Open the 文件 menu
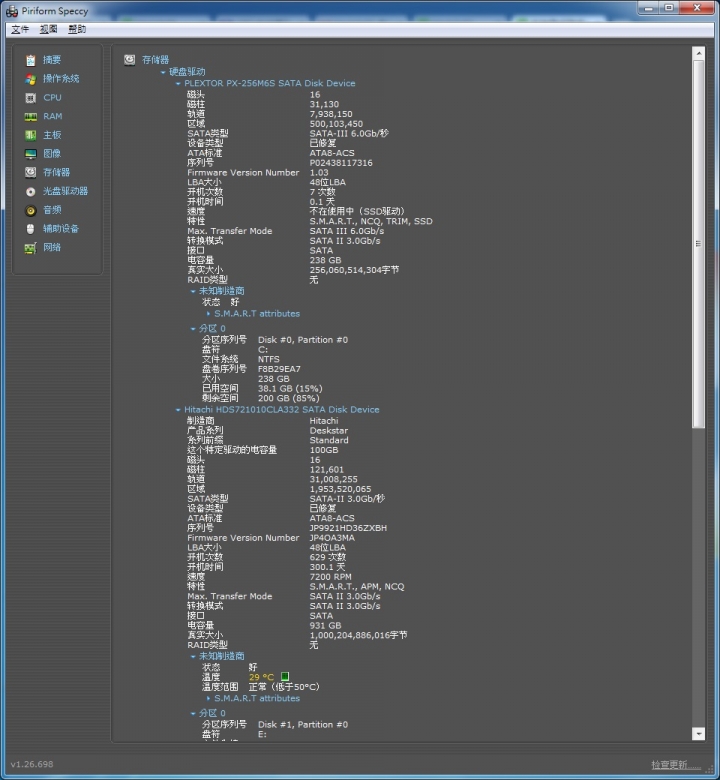Screen dimensions: 720x780 (20, 29)
